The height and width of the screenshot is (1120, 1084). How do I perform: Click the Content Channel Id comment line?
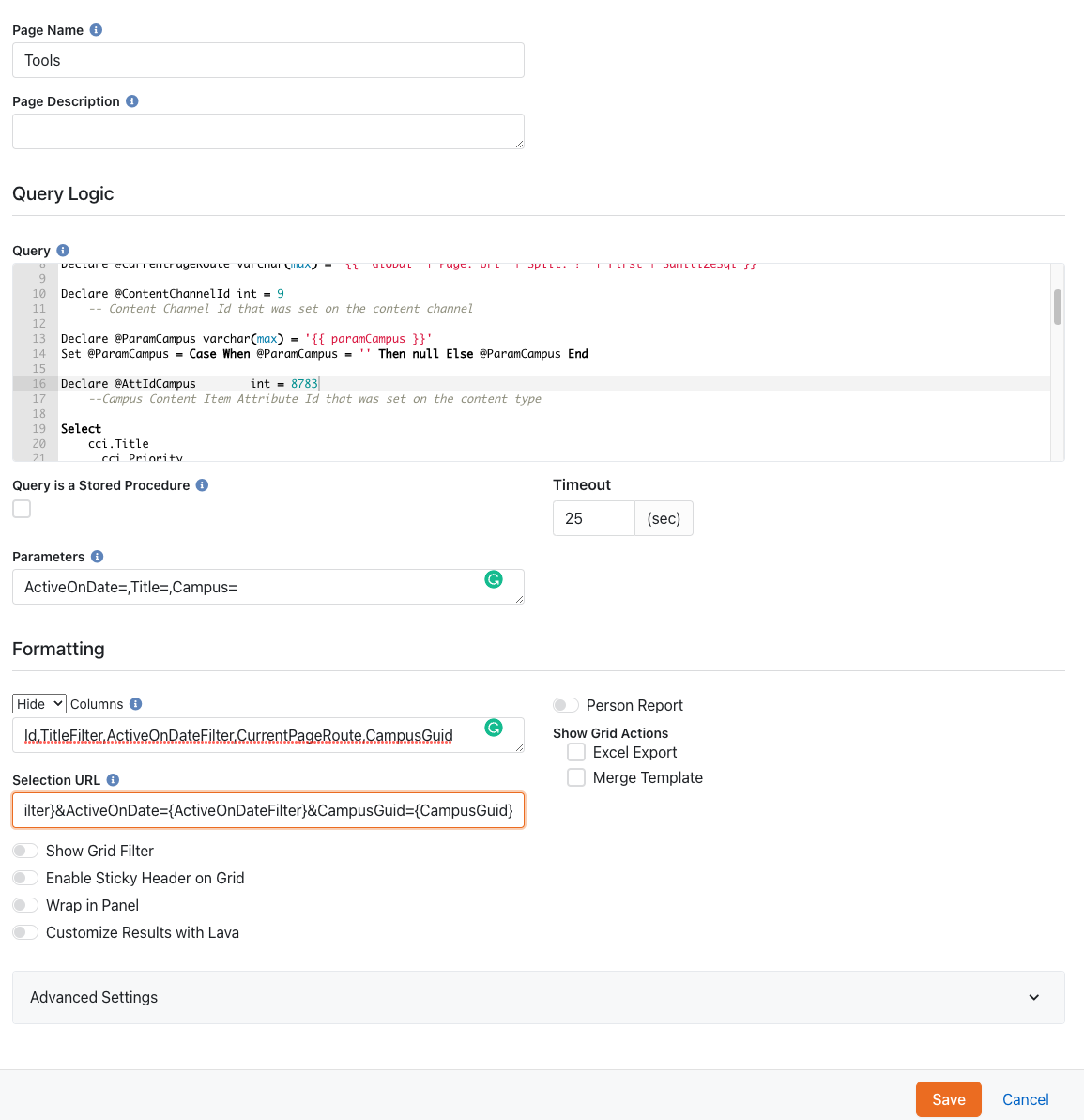pyautogui.click(x=281, y=309)
